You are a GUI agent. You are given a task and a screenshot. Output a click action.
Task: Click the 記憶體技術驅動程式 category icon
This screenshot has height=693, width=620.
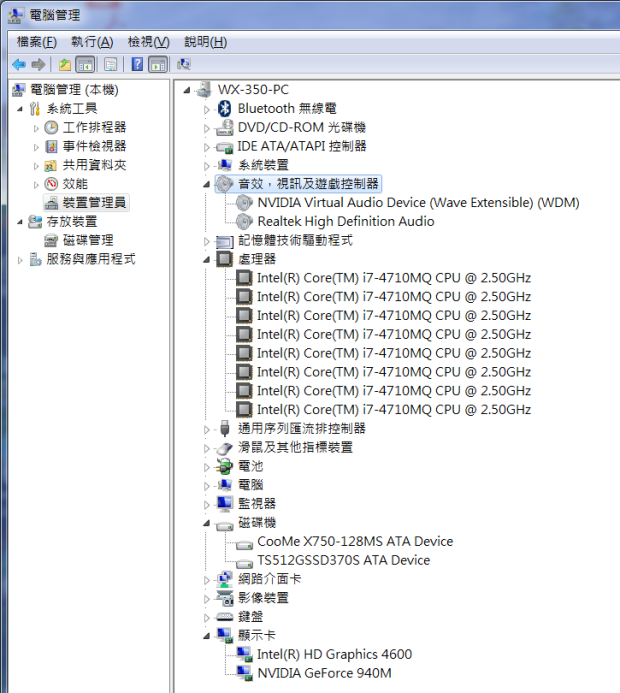tap(224, 241)
